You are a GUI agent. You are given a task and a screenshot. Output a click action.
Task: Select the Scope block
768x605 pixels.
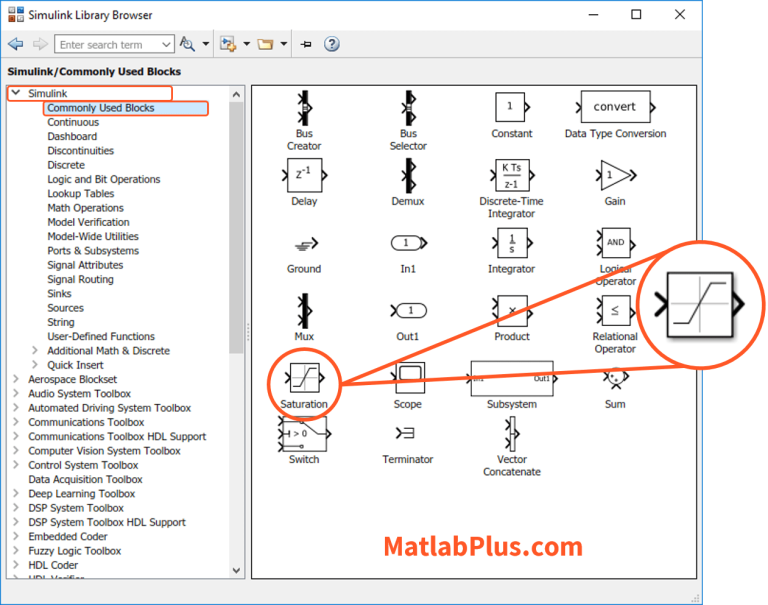[x=408, y=379]
